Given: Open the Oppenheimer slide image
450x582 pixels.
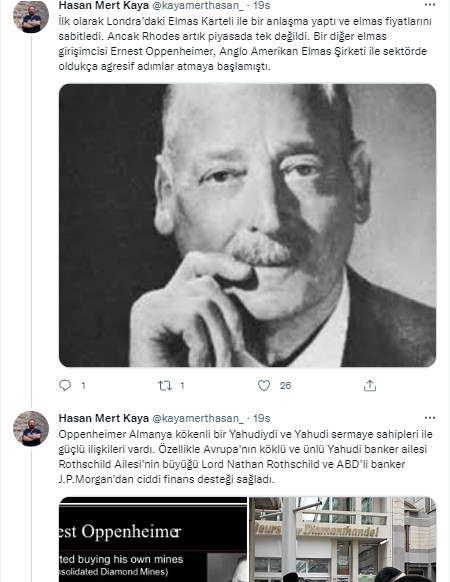Looking at the screenshot, I should pos(153,539).
